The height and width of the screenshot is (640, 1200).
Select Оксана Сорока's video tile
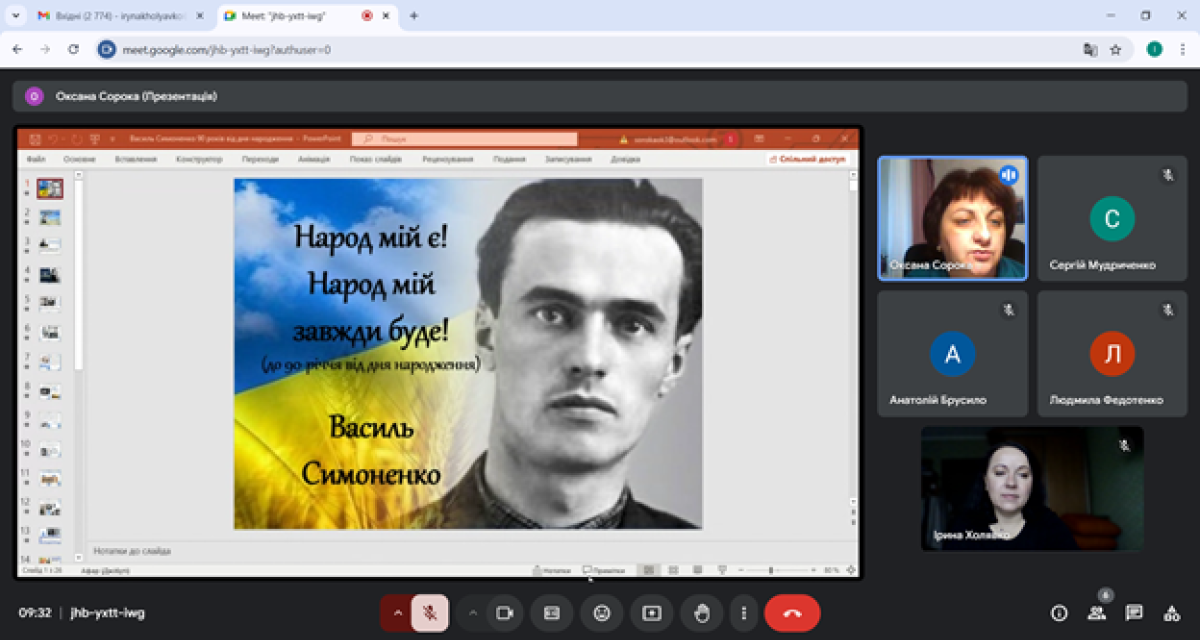[x=952, y=218]
